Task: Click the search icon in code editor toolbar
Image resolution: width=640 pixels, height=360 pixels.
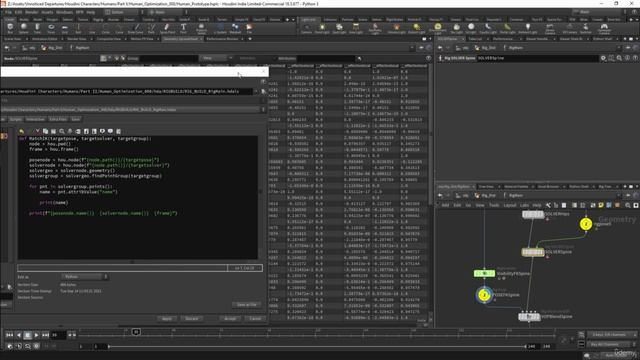Action: (x=62, y=131)
